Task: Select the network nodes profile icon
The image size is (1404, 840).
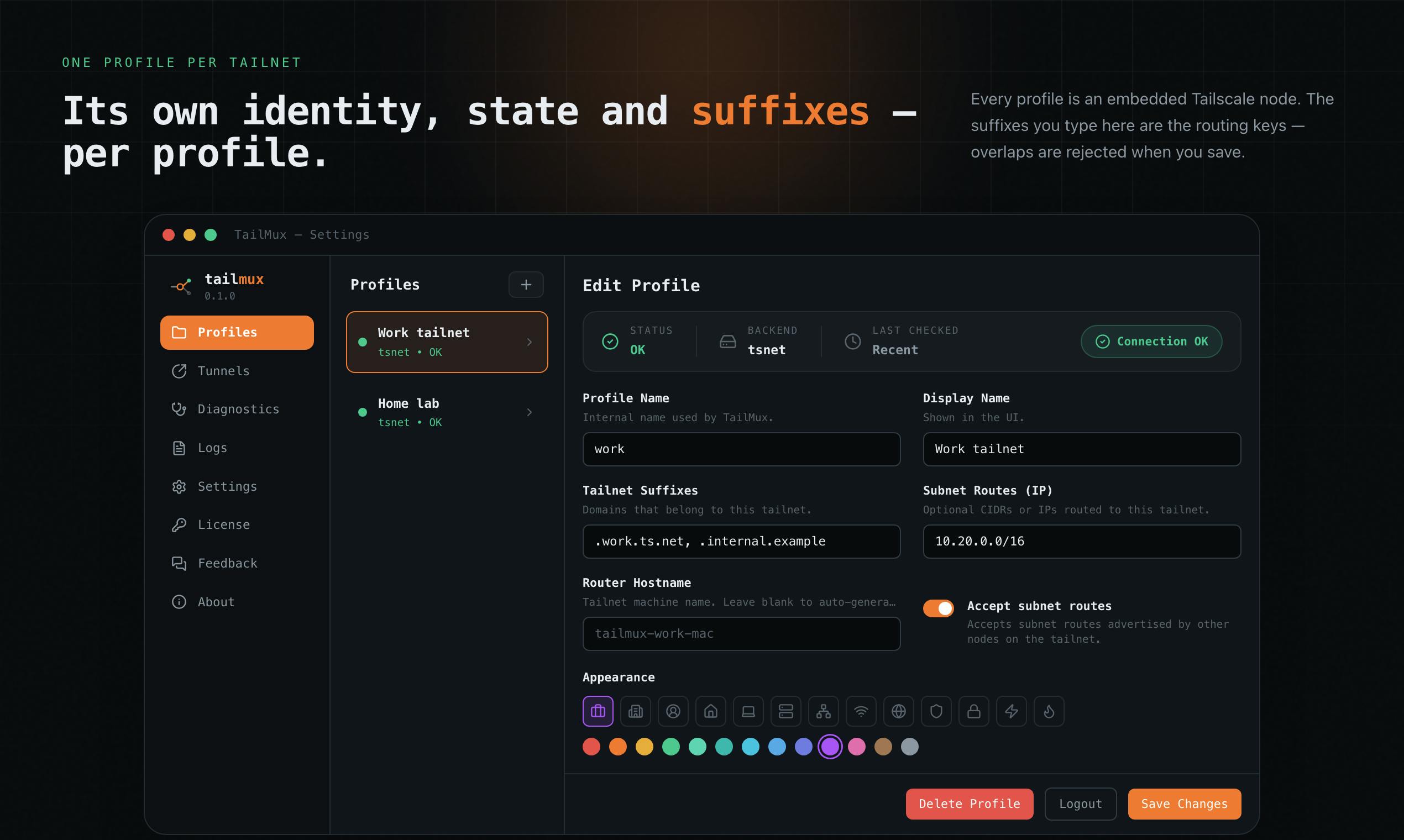Action: pos(823,711)
